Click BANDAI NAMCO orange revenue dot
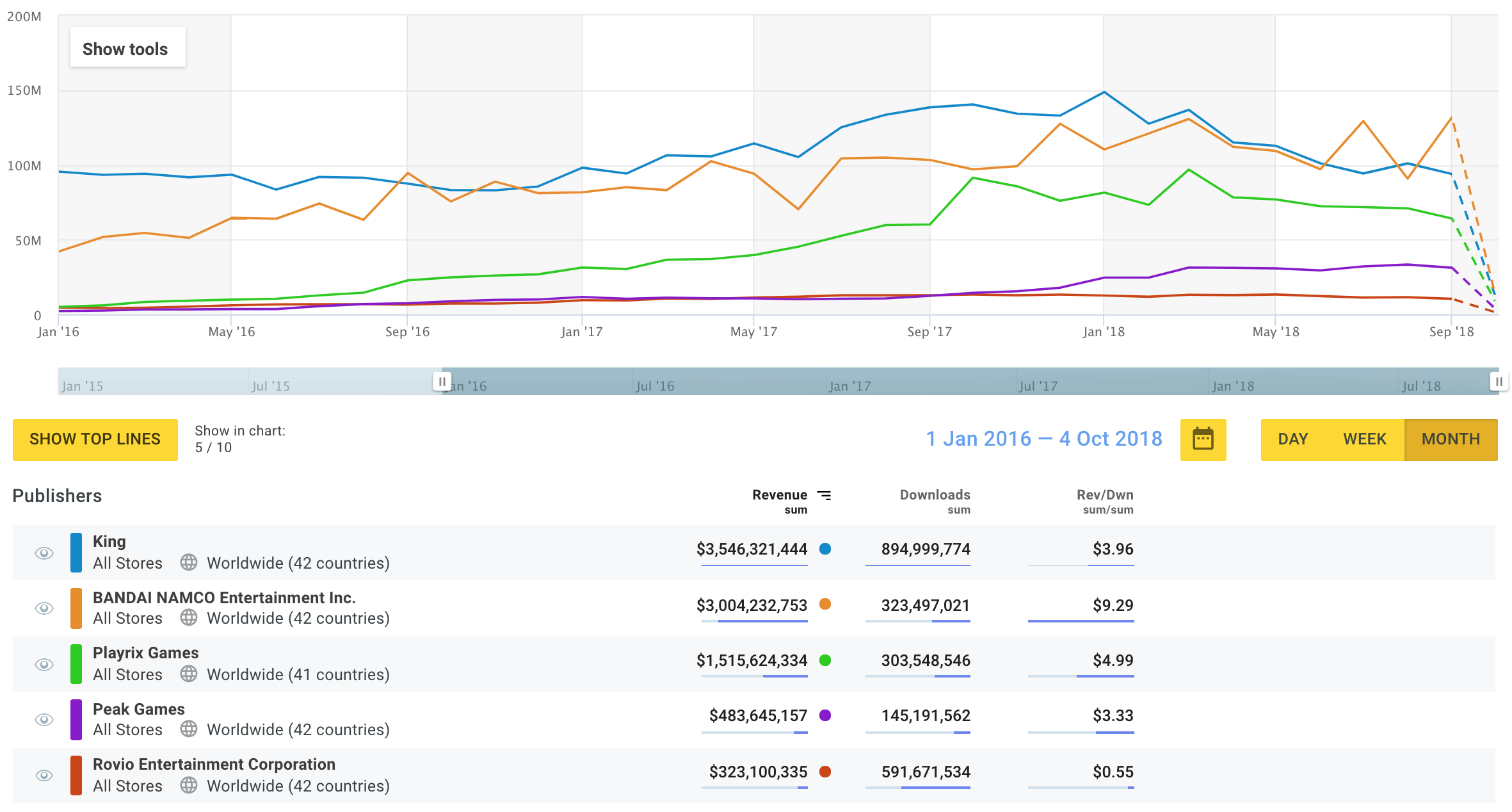Image resolution: width=1512 pixels, height=812 pixels. click(825, 604)
